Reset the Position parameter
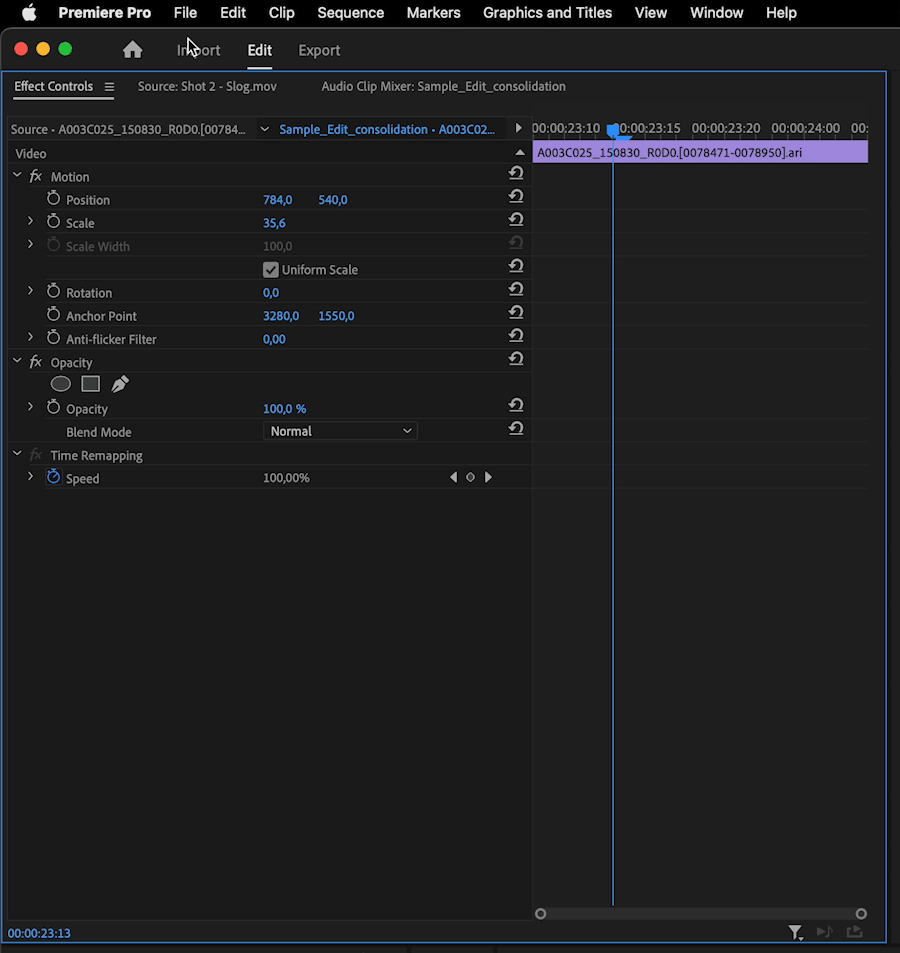Screen dimensions: 900x953 coord(516,196)
